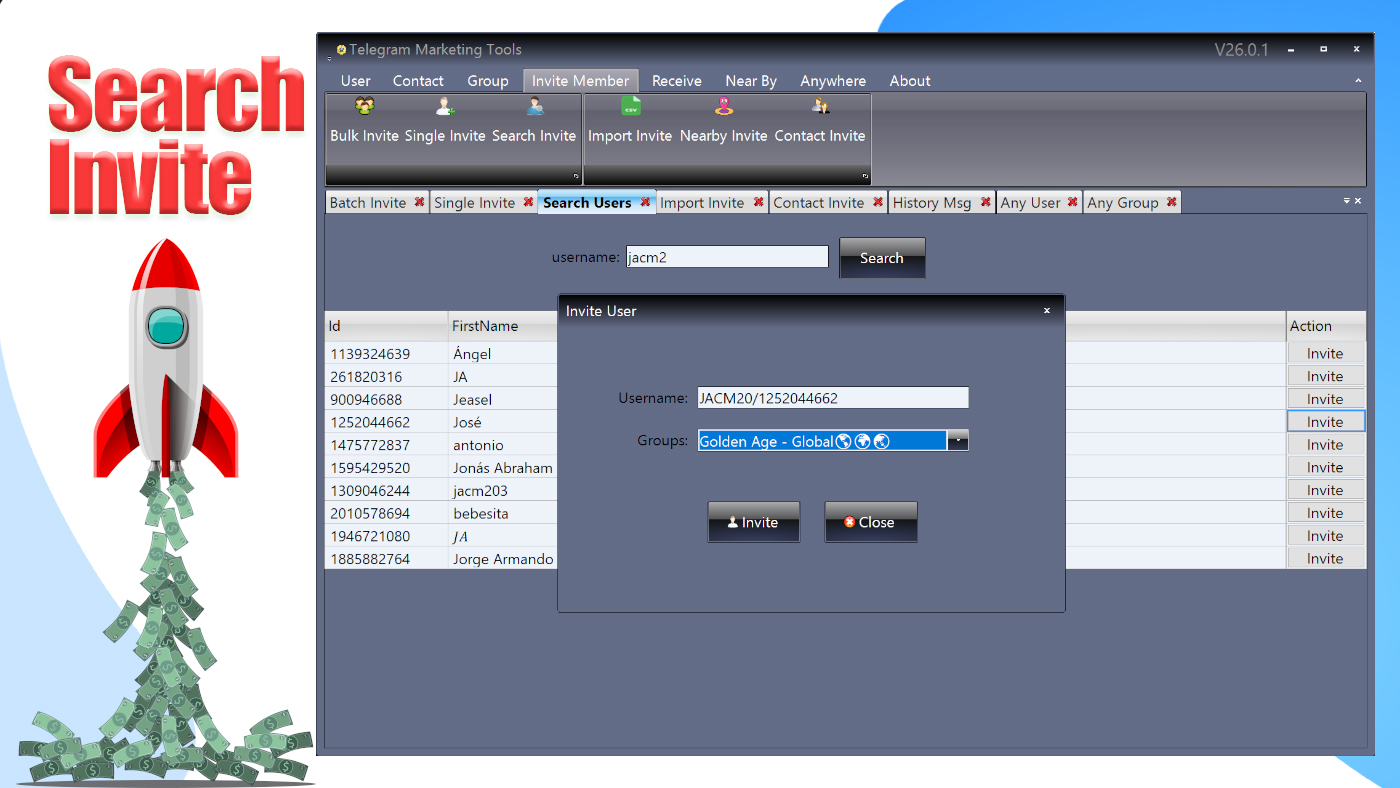Select the Single Invite ribbon icon
This screenshot has height=788, width=1400.
(x=445, y=106)
